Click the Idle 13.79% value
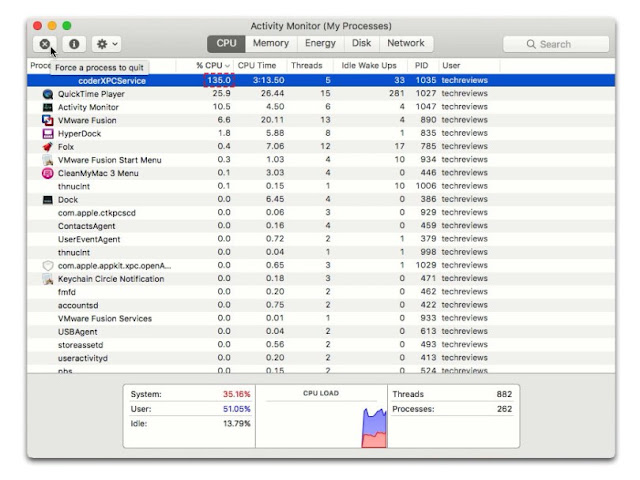 point(236,424)
